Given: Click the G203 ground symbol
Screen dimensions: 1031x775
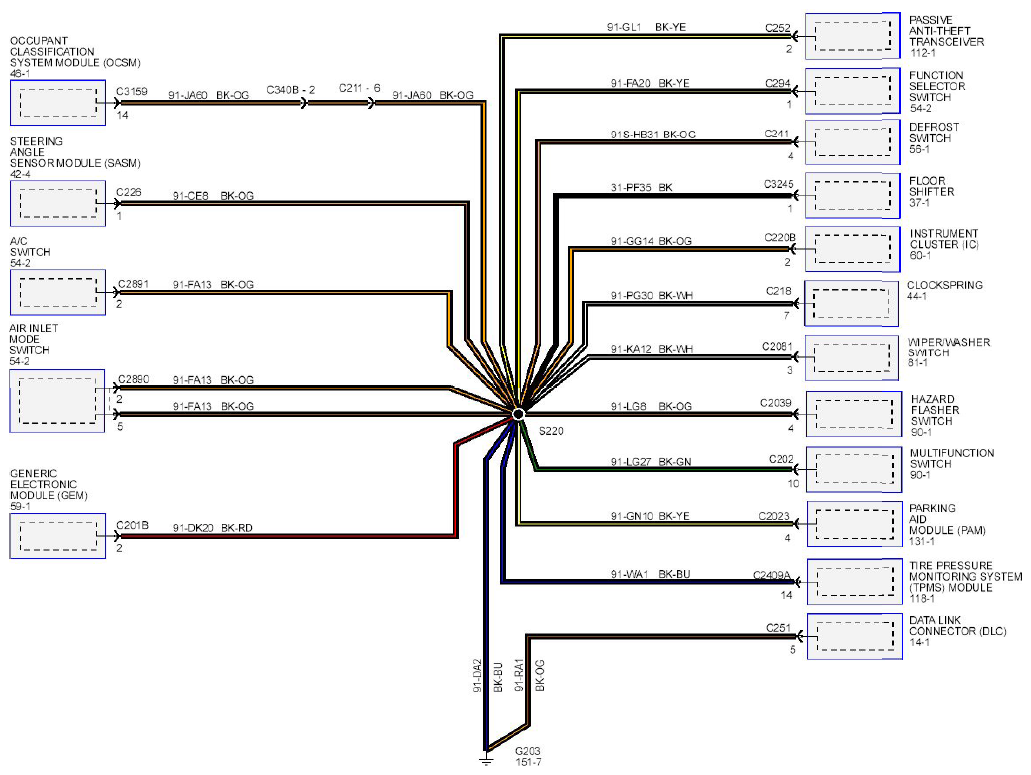Looking at the screenshot, I should tap(486, 759).
